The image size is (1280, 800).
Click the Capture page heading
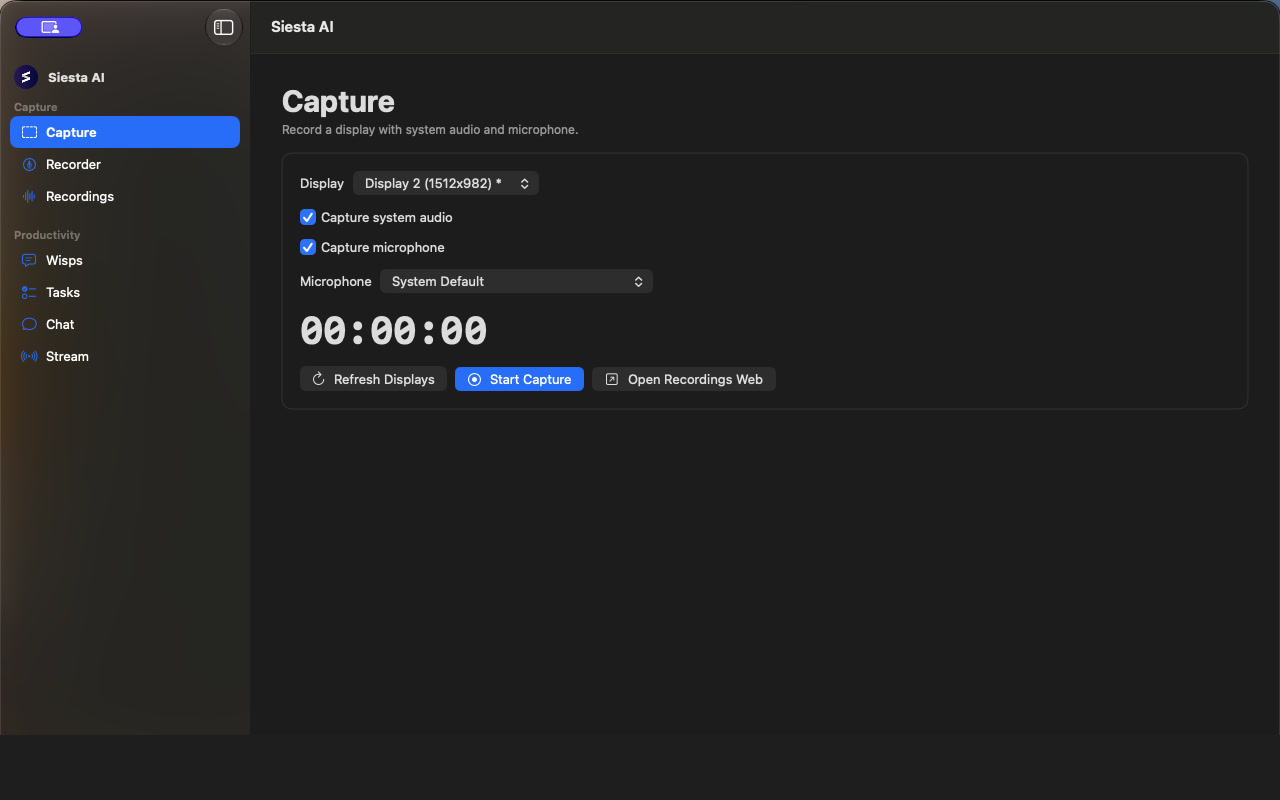point(338,101)
